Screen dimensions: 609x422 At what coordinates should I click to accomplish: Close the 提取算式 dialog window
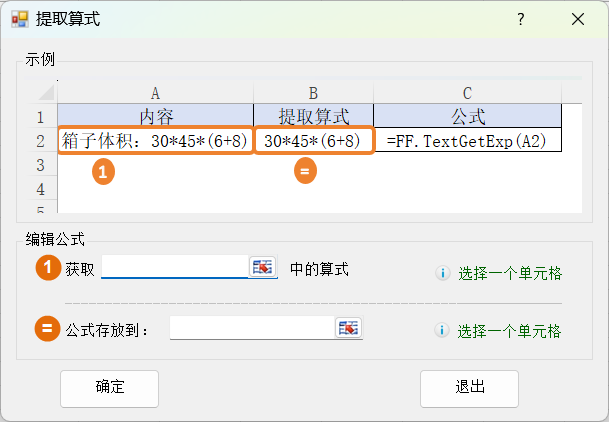click(578, 19)
